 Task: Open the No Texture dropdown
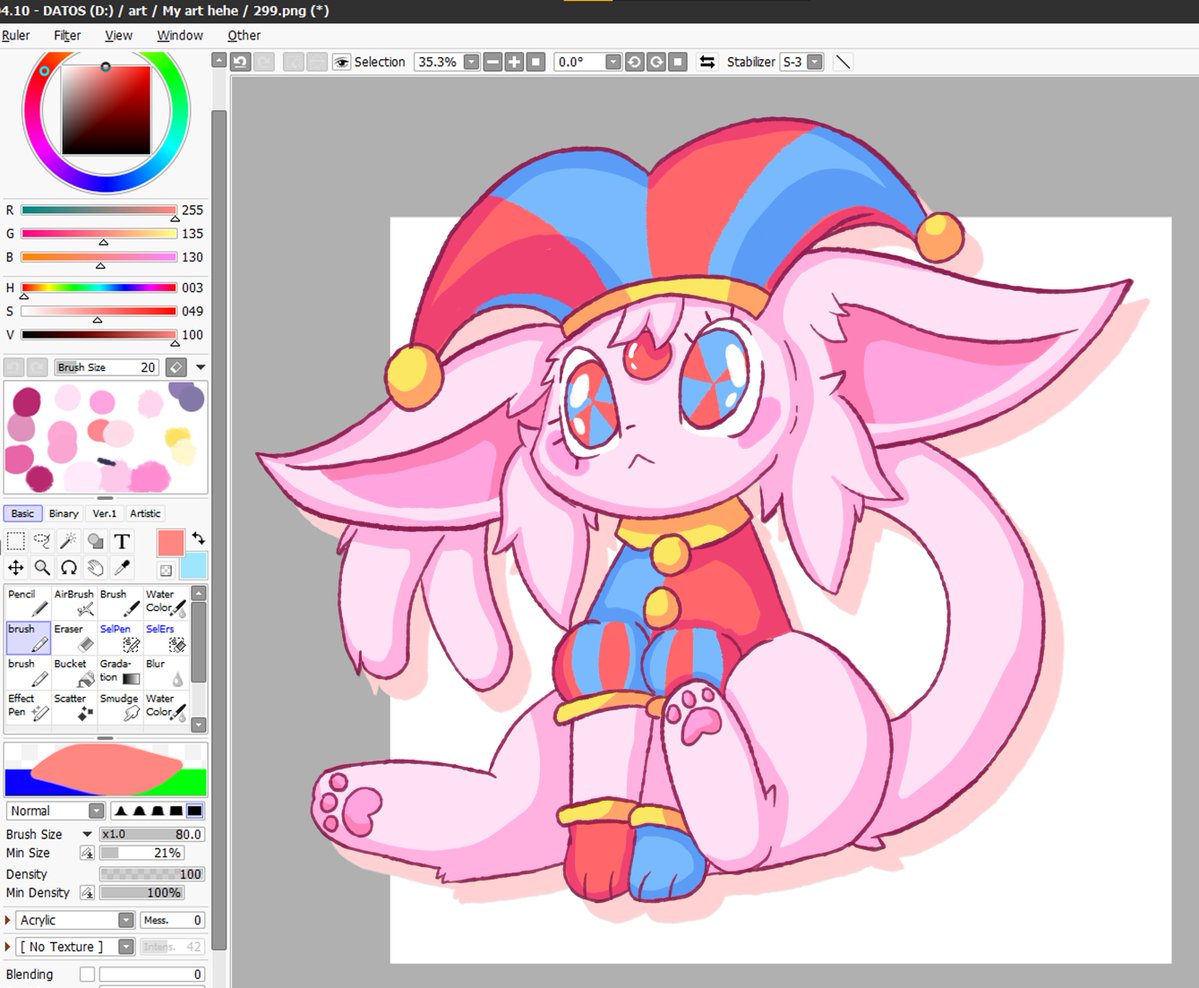pyautogui.click(x=126, y=947)
